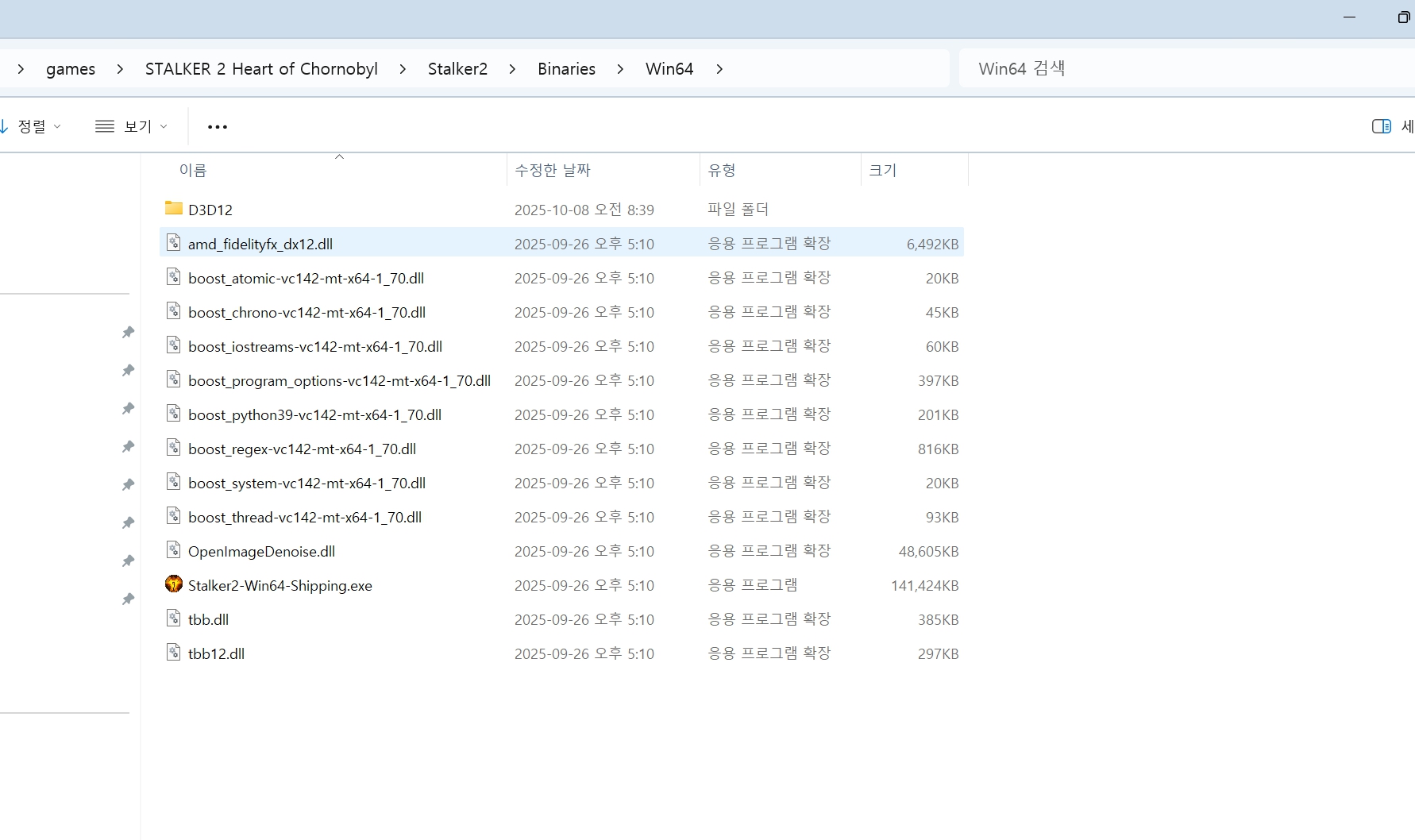Restore down the Explorer window
1415x840 pixels.
(x=1403, y=17)
